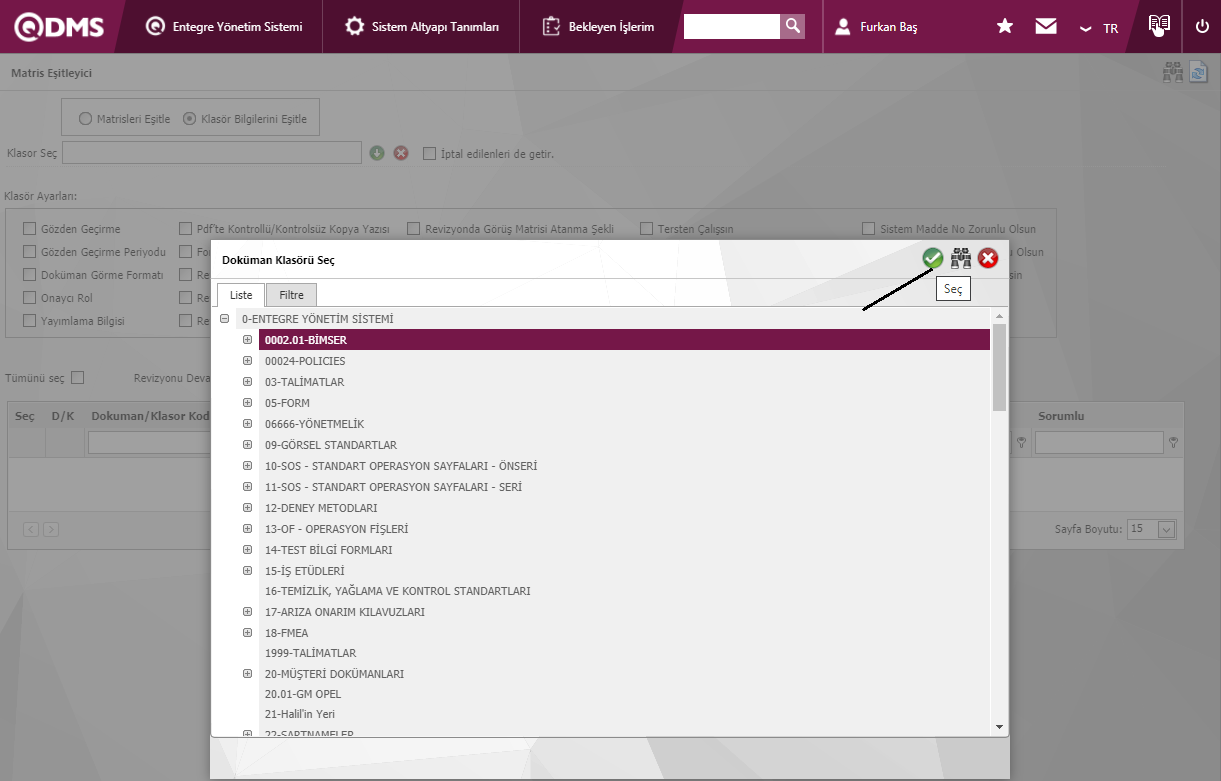Switch to the Filtre tab
The height and width of the screenshot is (781, 1221).
click(291, 295)
